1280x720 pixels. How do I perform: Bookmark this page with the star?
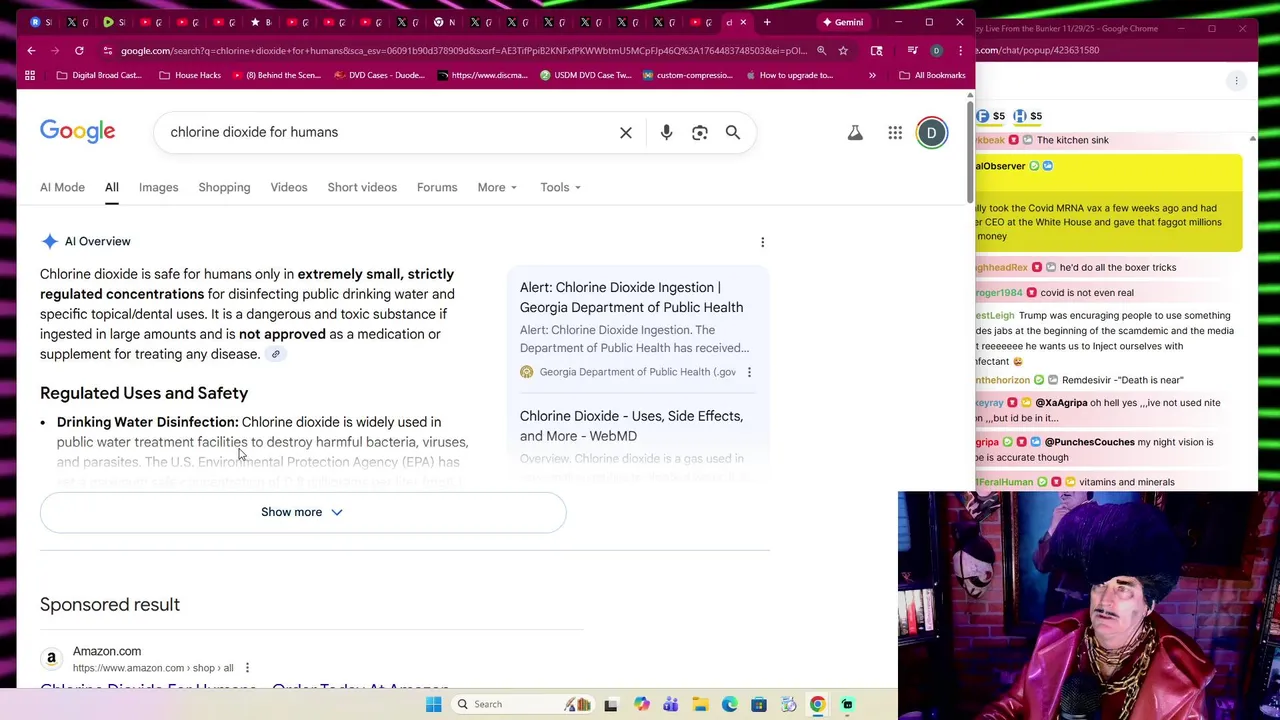tap(843, 50)
